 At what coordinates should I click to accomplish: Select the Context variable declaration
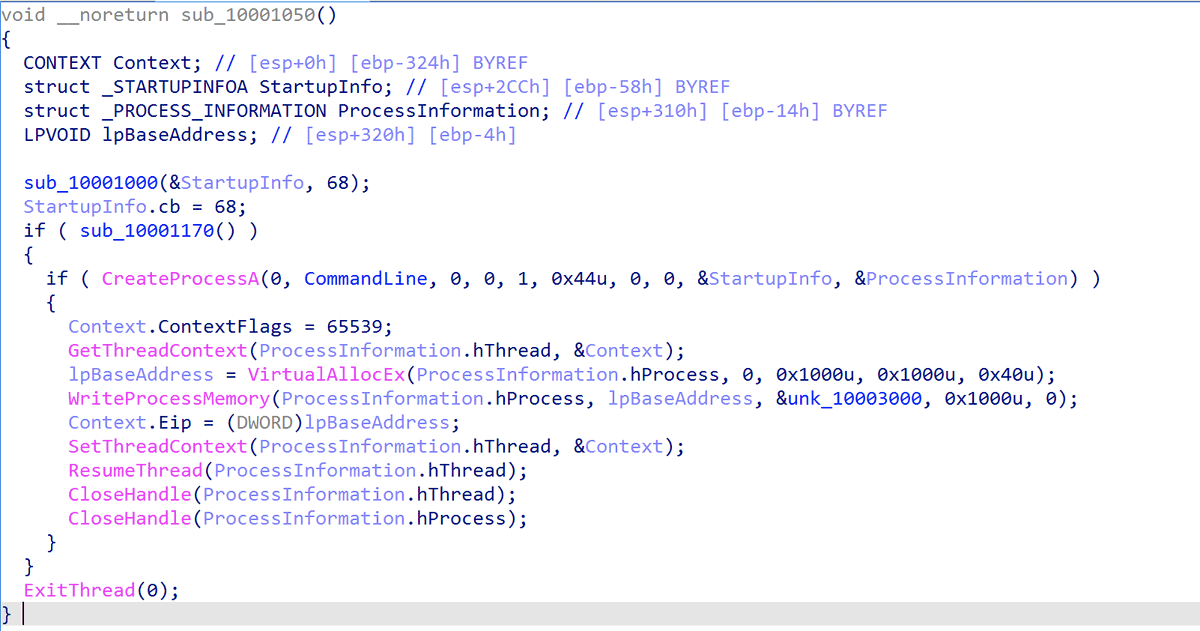point(150,62)
